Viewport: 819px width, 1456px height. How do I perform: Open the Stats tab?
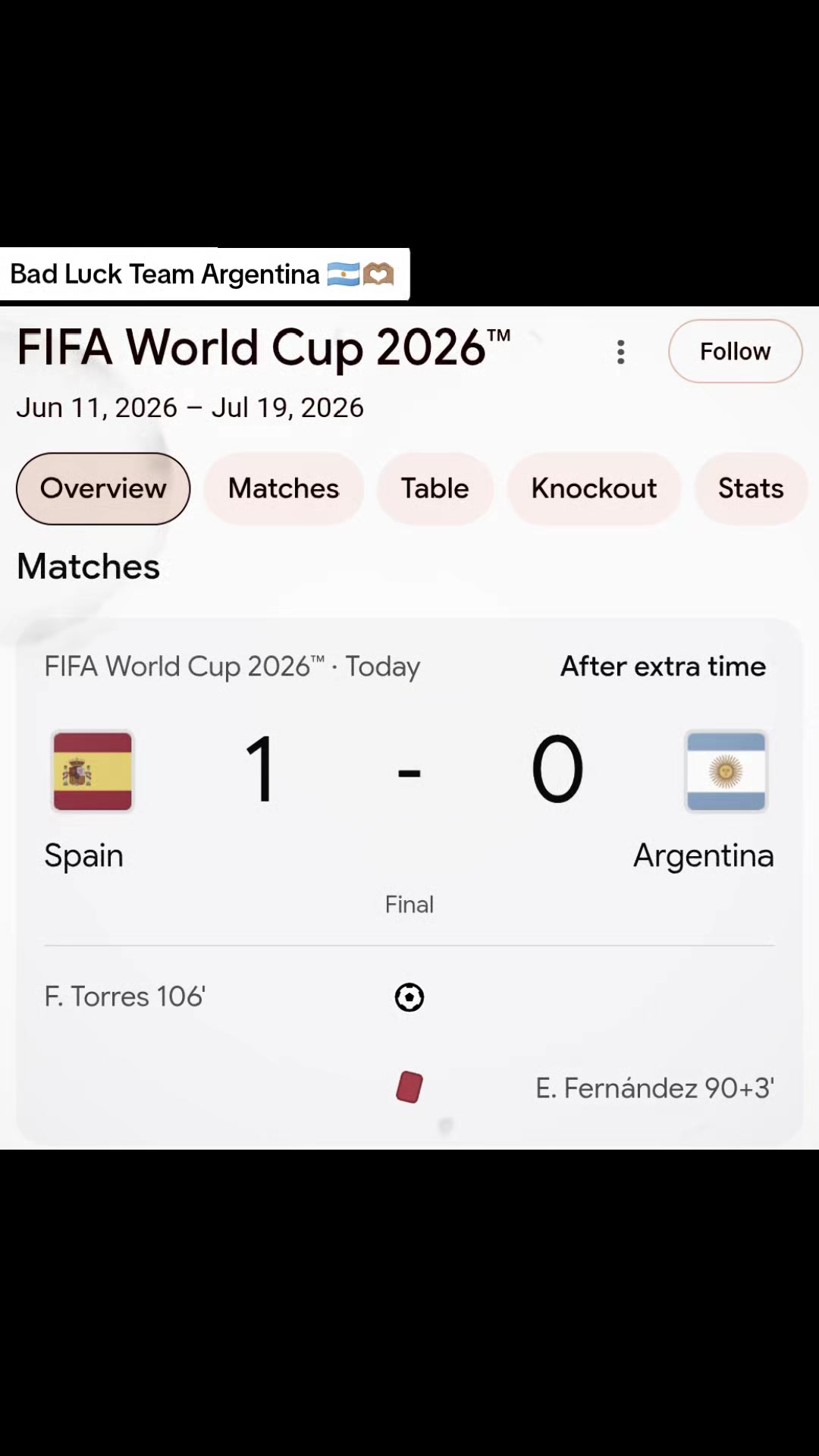751,488
